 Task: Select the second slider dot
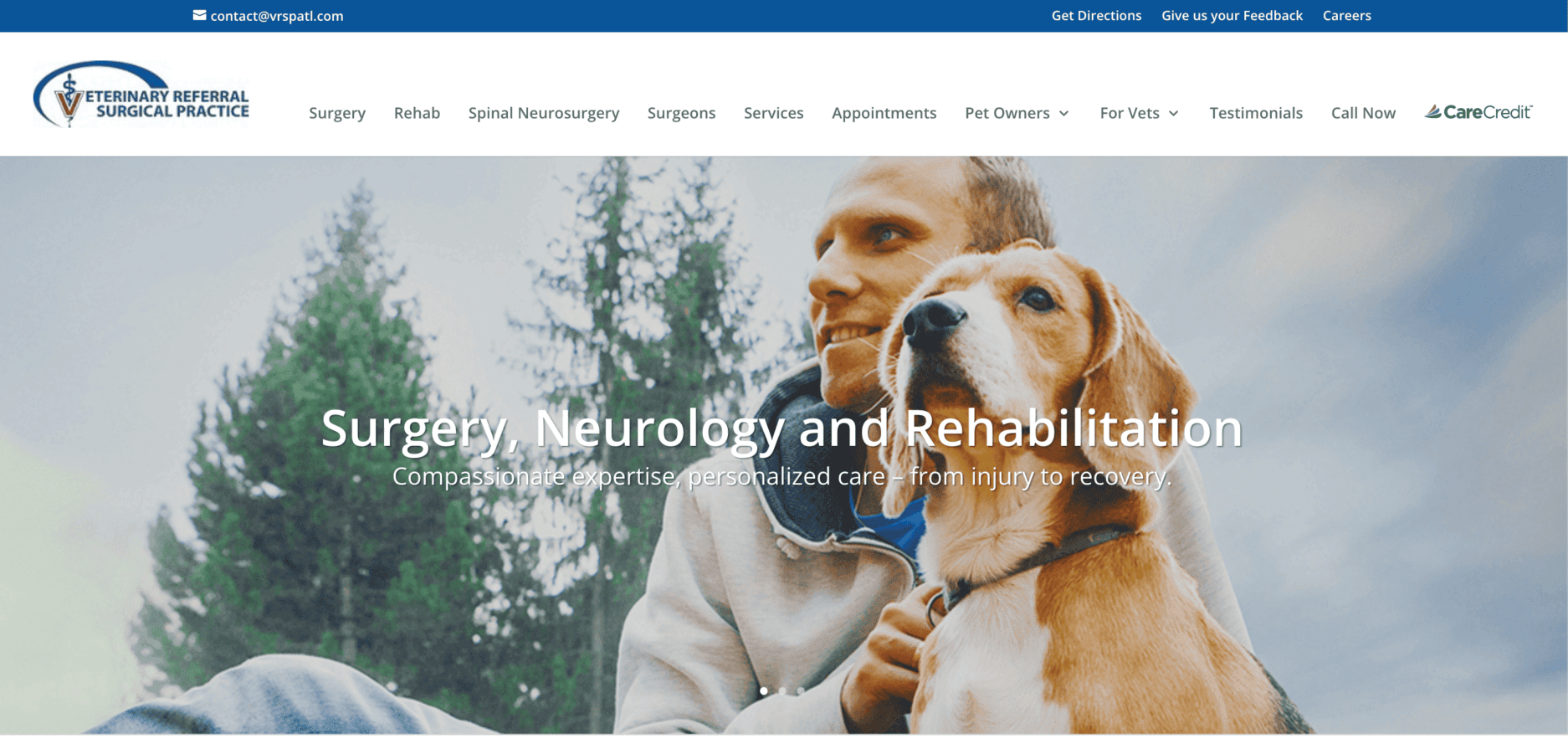782,691
